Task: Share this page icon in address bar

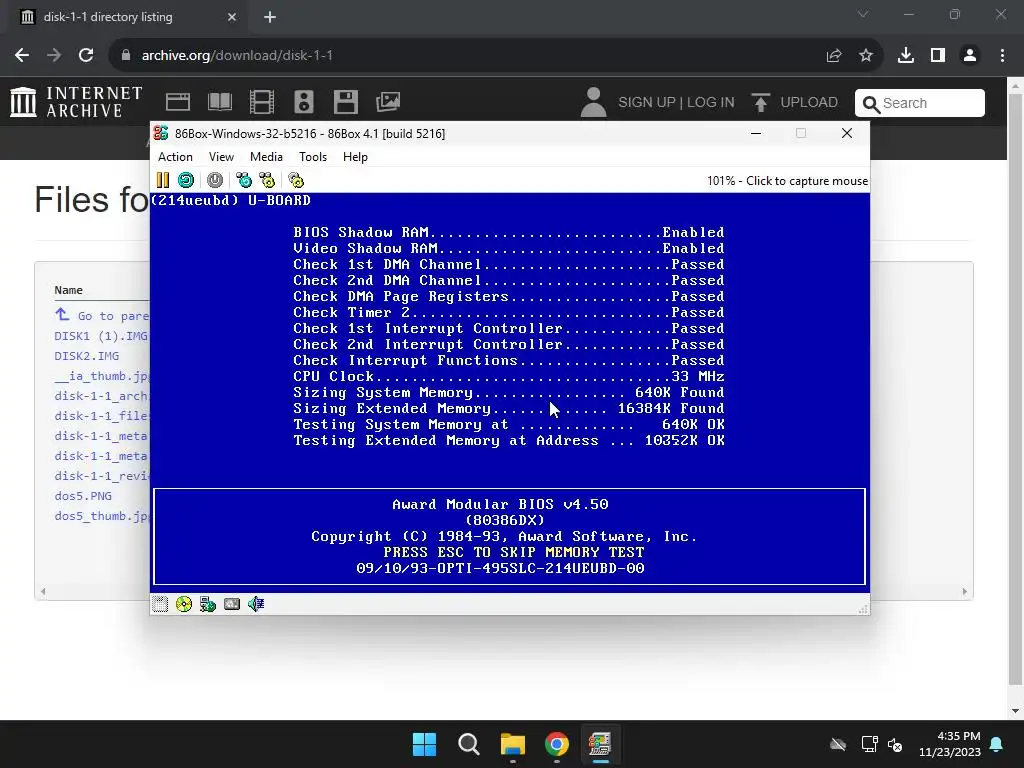Action: (x=834, y=56)
